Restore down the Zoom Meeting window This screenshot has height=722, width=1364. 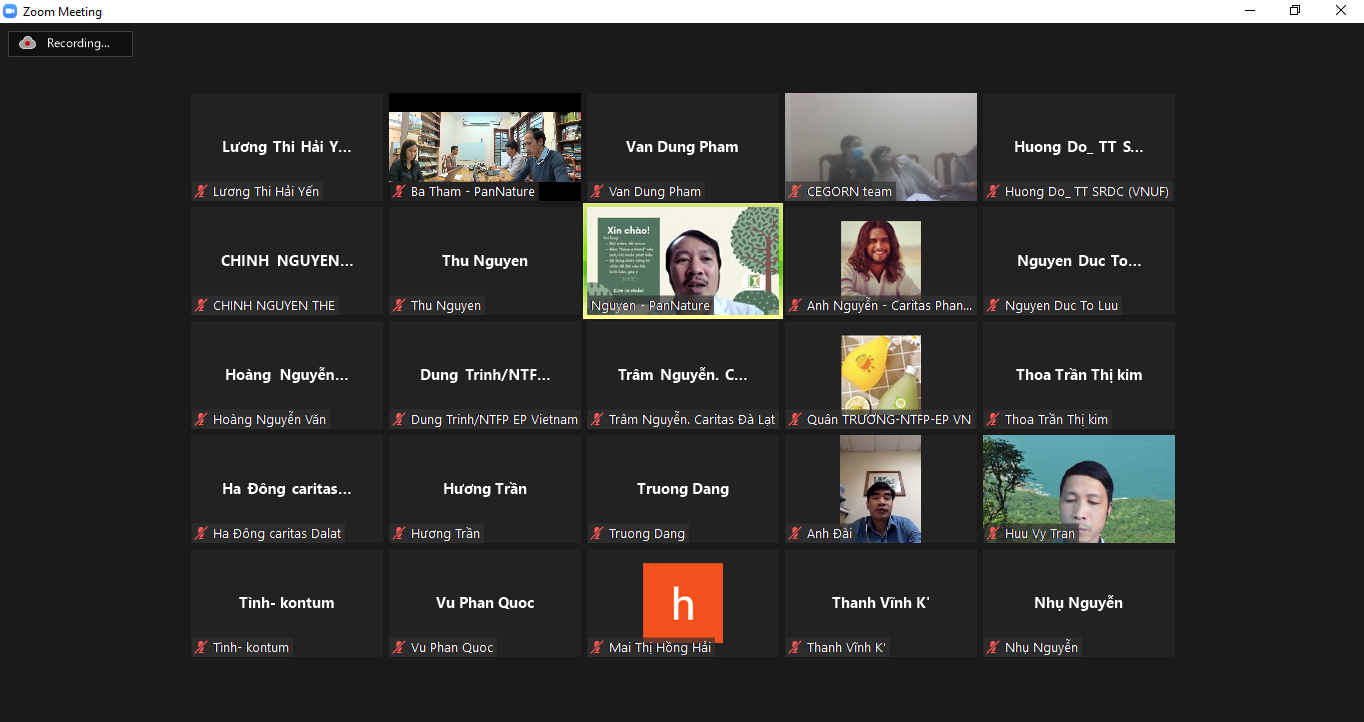coord(1295,11)
